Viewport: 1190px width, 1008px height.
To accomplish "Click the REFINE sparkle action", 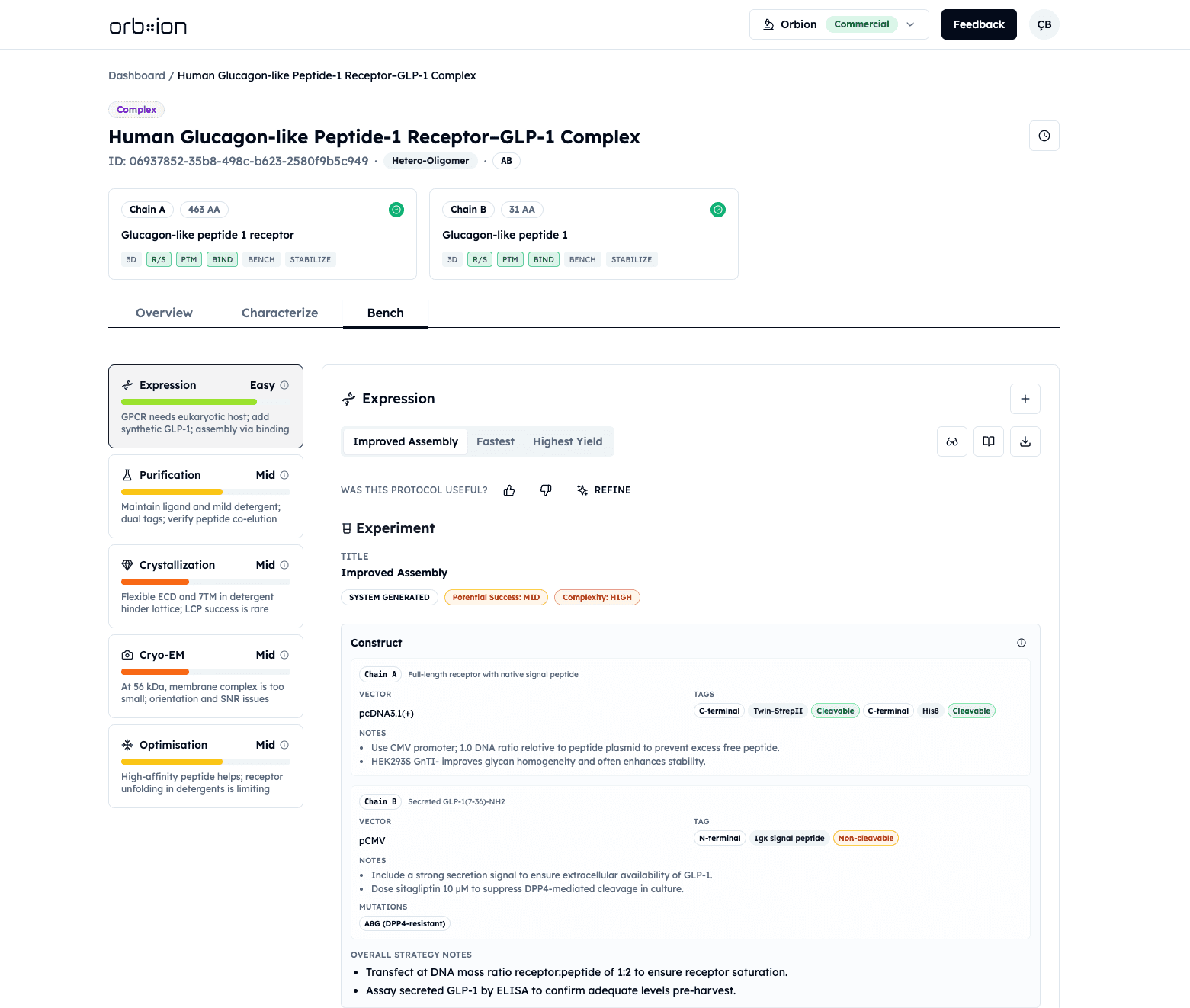I will [x=604, y=490].
